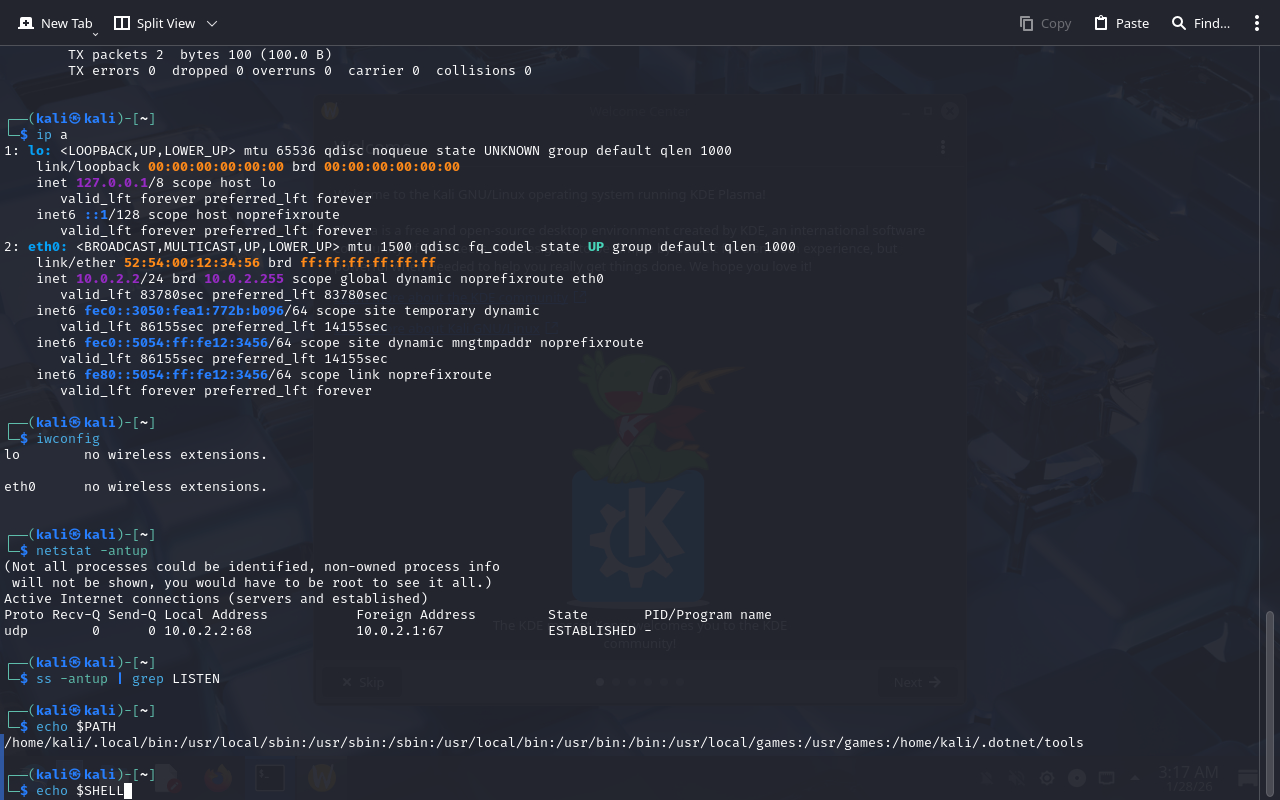
Task: Open a new terminal tab
Action: point(55,23)
